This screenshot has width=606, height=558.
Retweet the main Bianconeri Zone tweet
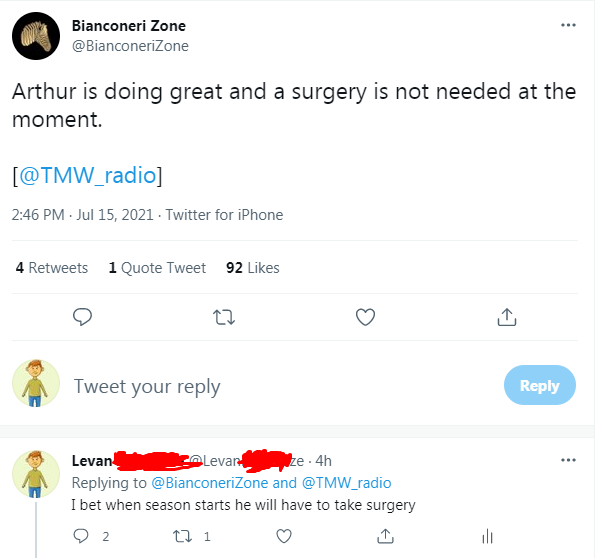pos(225,317)
